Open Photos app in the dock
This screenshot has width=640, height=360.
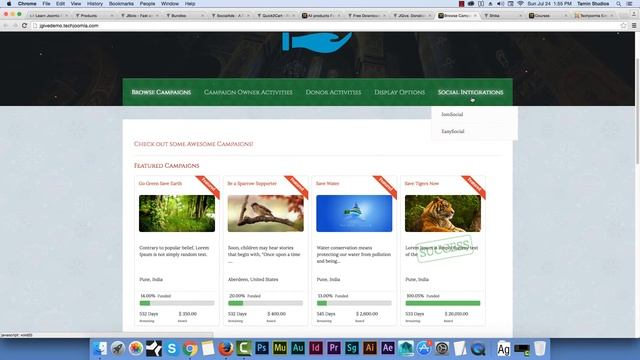(x=136, y=348)
